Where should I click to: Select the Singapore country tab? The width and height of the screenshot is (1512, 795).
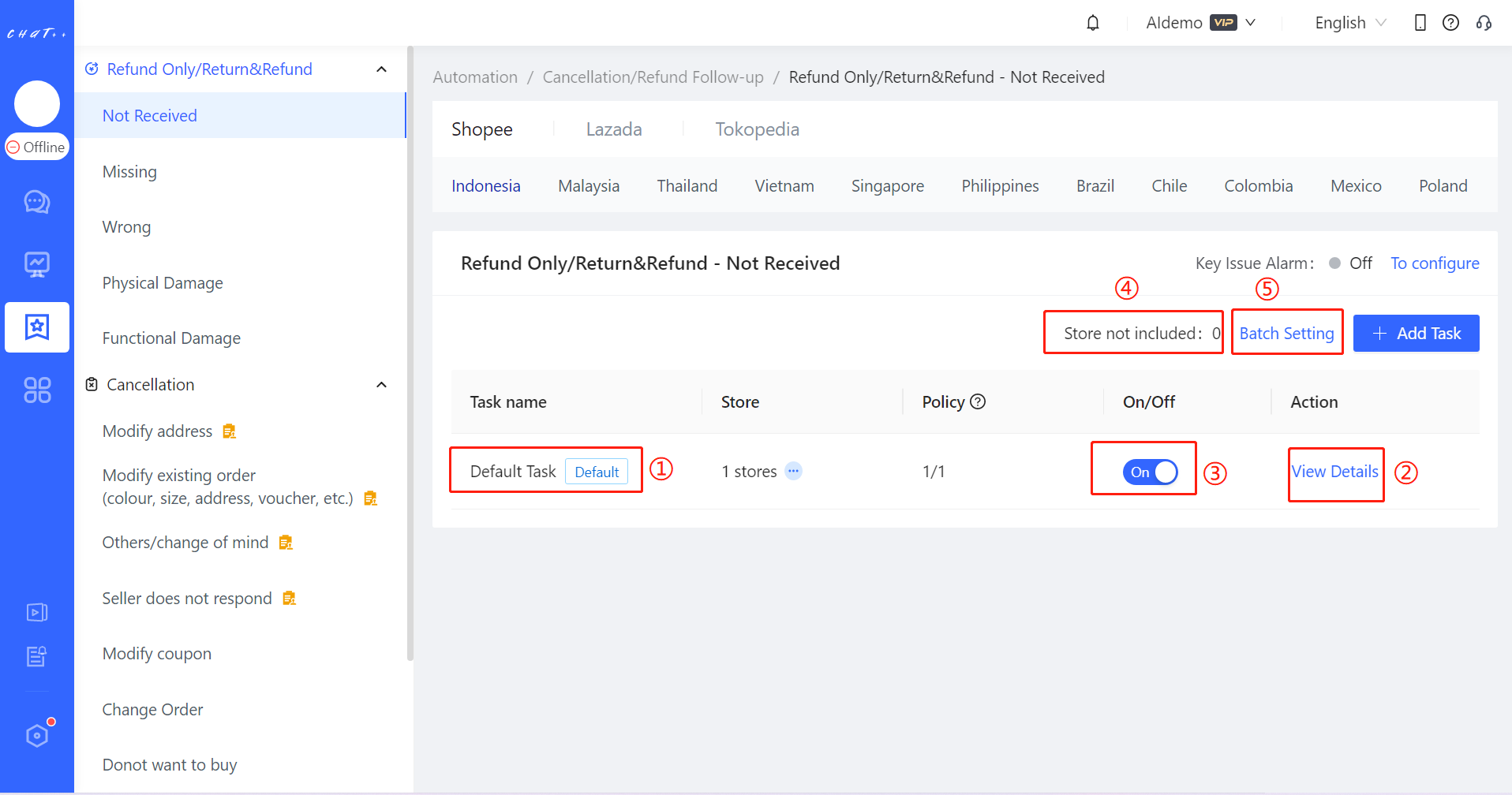888,186
